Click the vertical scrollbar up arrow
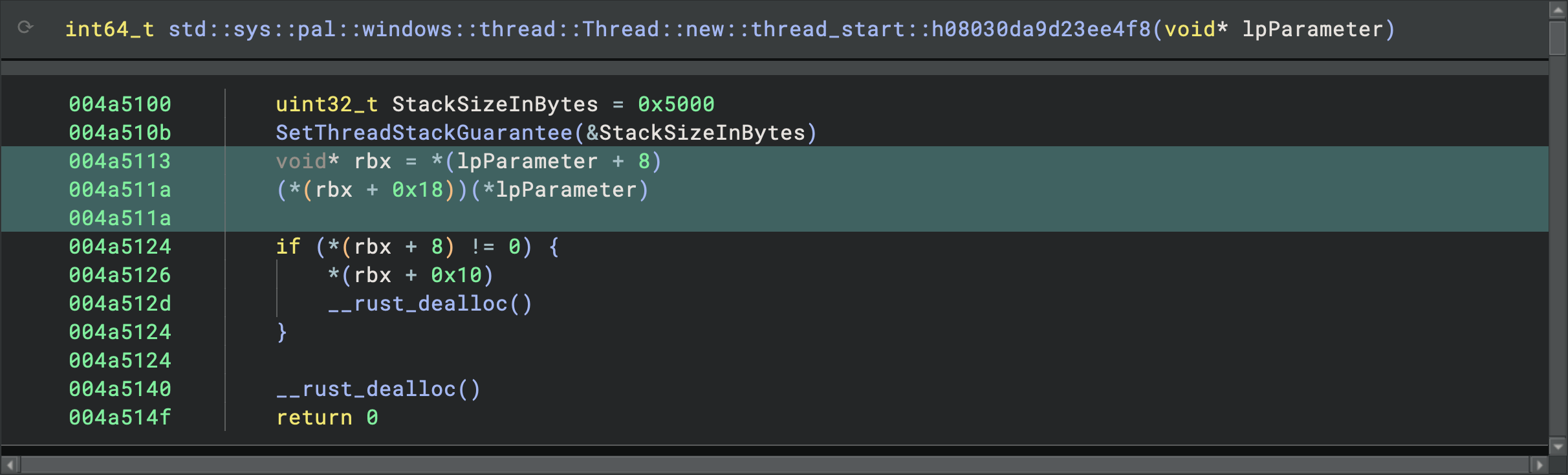1568x475 pixels. tap(1558, 10)
